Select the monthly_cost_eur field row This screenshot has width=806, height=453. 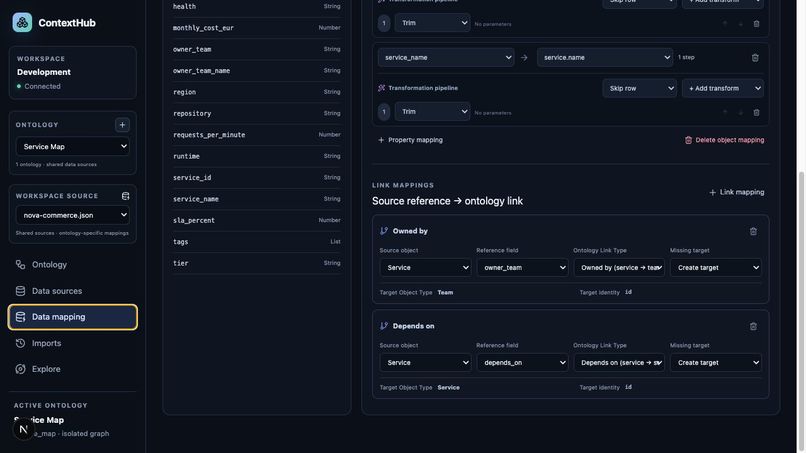pos(257,28)
